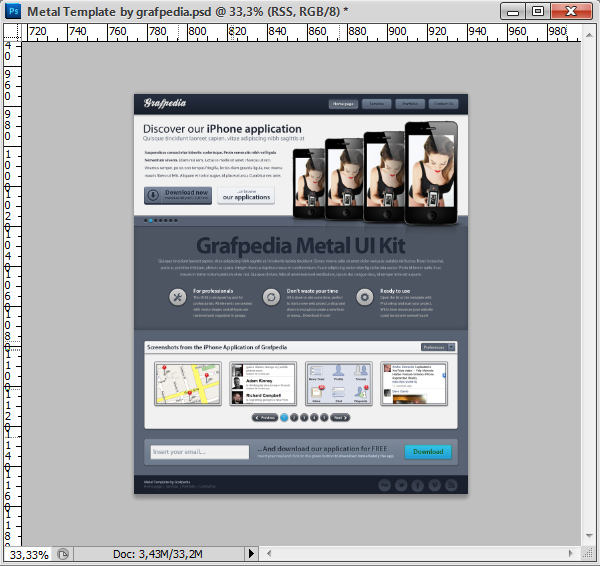600x566 pixels.
Task: Click the map screenshot thumbnail
Action: click(x=187, y=384)
